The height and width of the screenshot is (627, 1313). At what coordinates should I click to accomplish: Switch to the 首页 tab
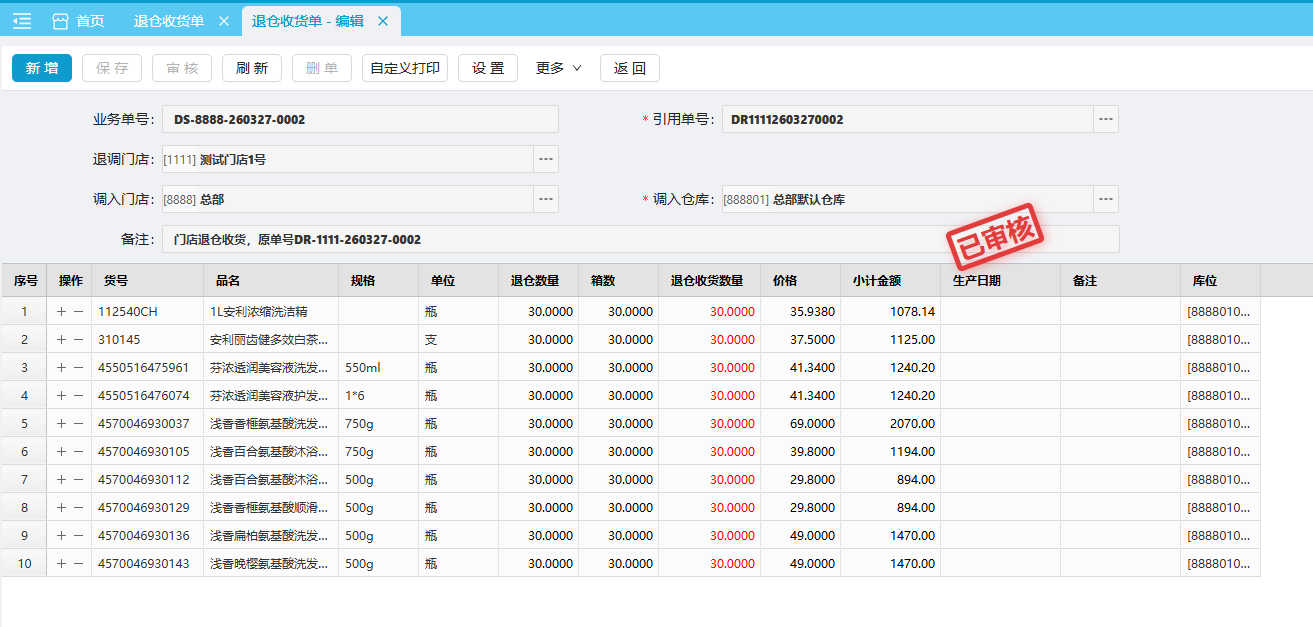click(78, 21)
